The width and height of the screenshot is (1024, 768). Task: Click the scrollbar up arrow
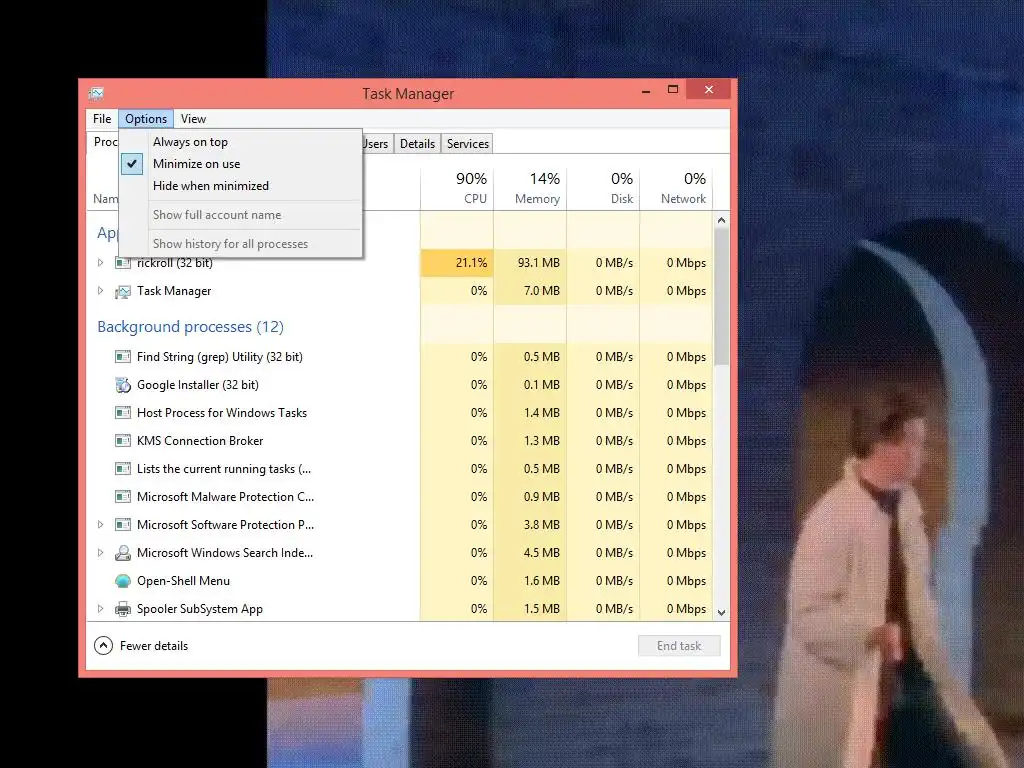(x=722, y=221)
